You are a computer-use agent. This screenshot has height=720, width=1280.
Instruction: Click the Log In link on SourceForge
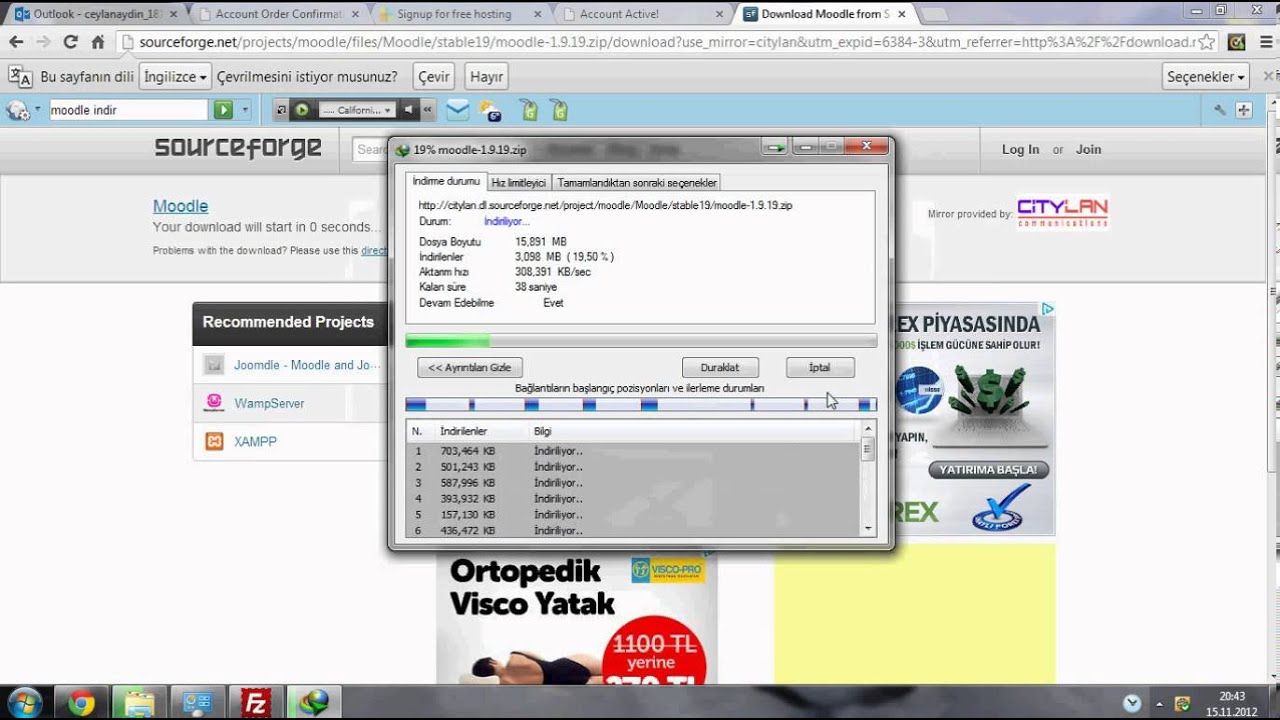[1020, 149]
